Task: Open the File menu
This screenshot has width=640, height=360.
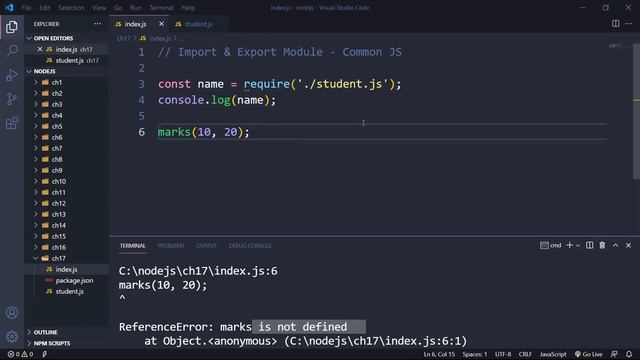Action: pos(26,8)
